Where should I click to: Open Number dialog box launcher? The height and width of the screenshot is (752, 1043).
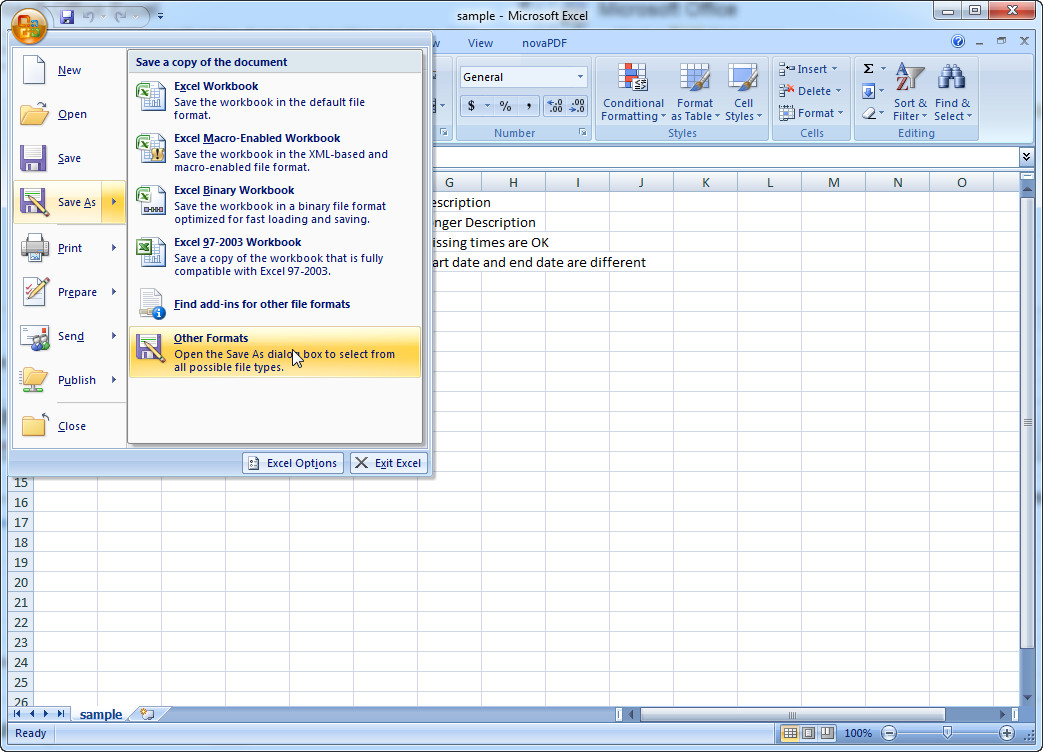pos(583,132)
